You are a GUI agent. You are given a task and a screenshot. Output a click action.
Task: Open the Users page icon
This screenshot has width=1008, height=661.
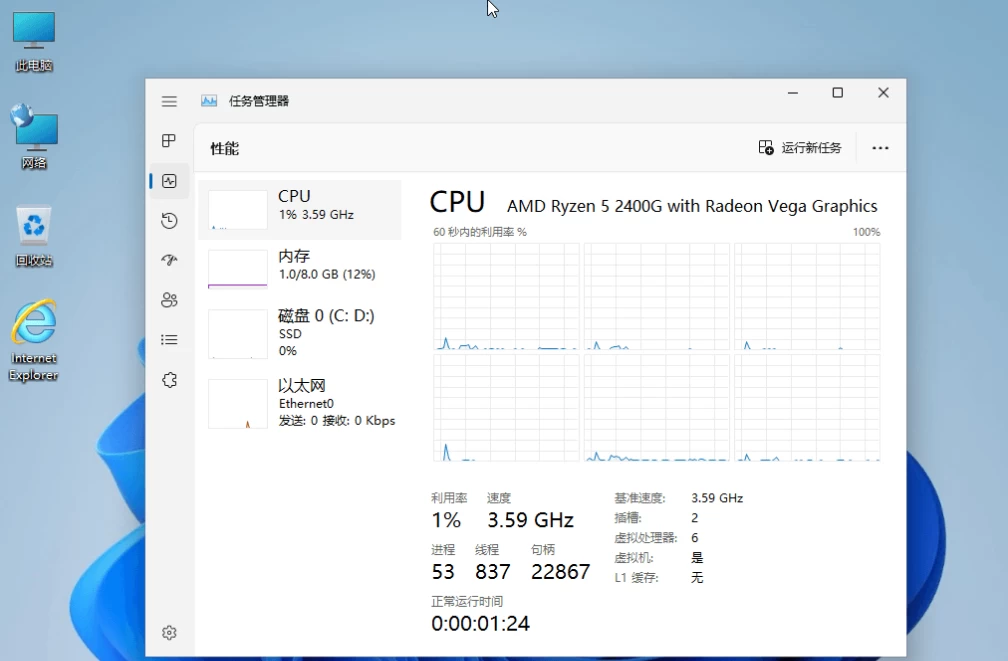pos(169,300)
